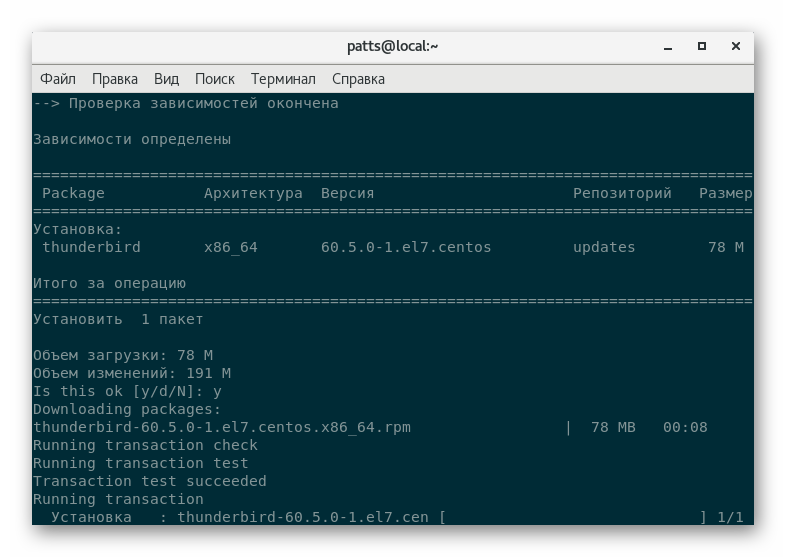This screenshot has width=786, height=557.
Task: Close the patts@local terminal window
Action: coord(736,46)
